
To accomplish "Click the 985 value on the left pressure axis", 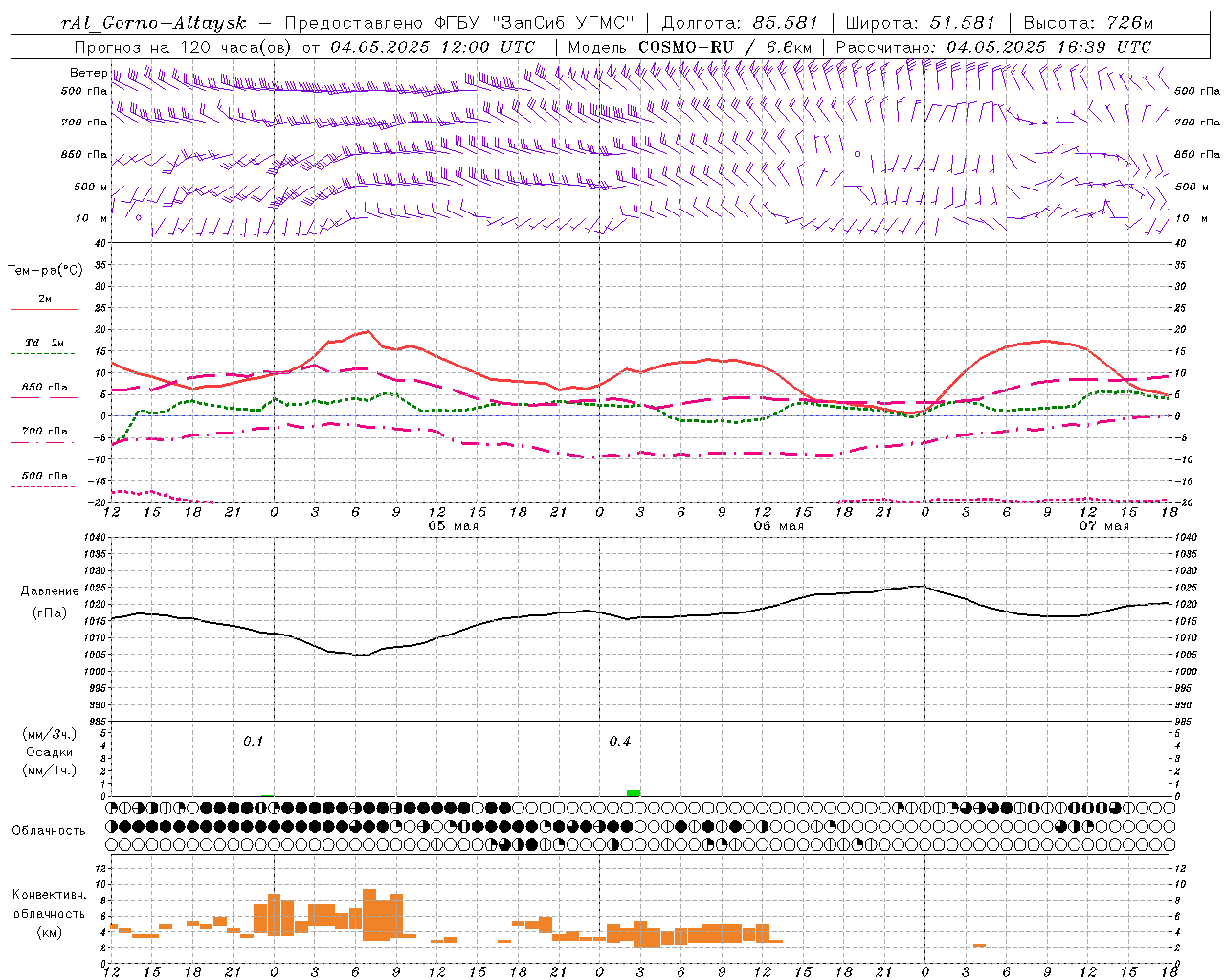I will click(x=98, y=722).
